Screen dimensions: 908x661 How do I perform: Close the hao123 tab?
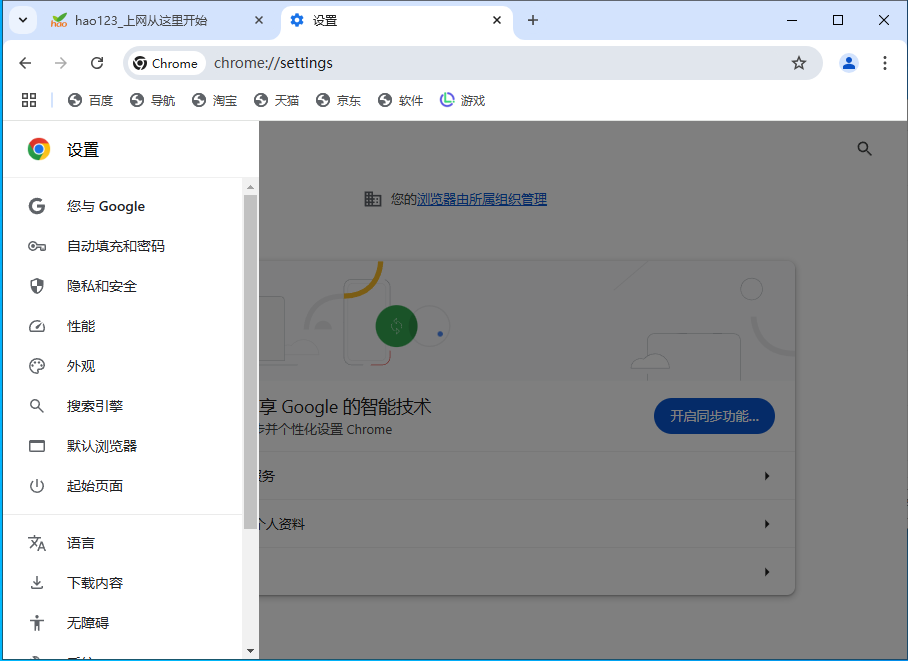(259, 20)
